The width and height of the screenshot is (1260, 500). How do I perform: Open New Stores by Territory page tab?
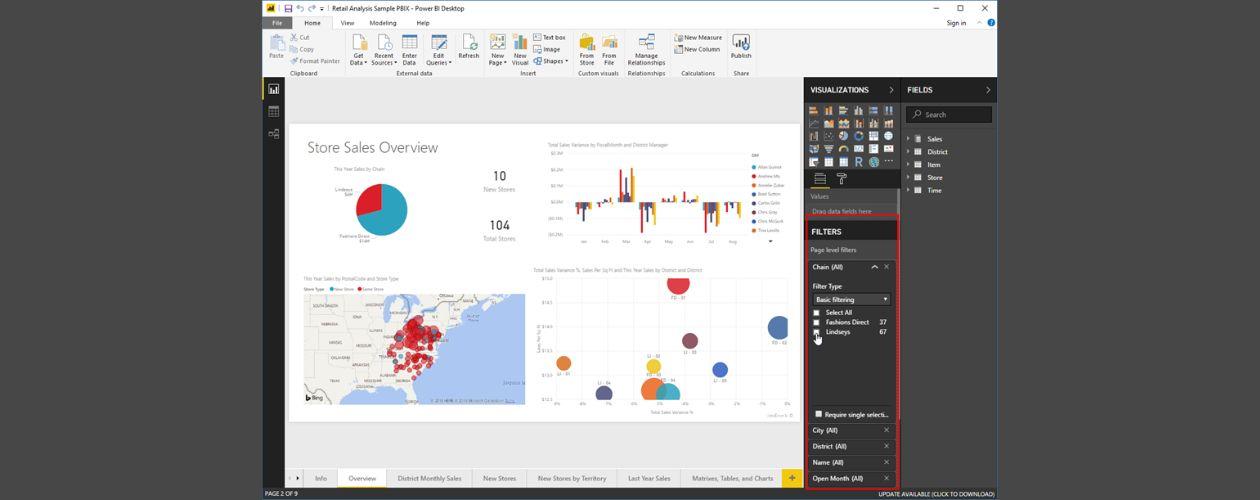click(x=572, y=478)
